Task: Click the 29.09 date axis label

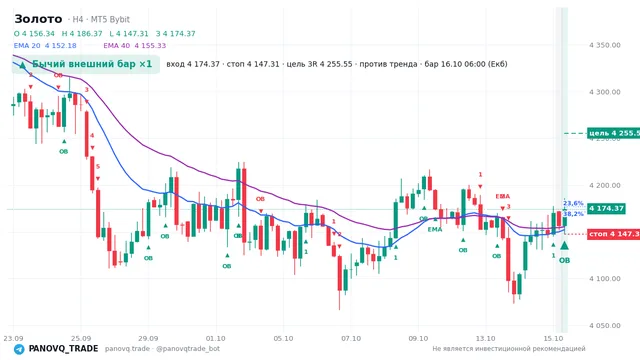Action: coord(148,338)
